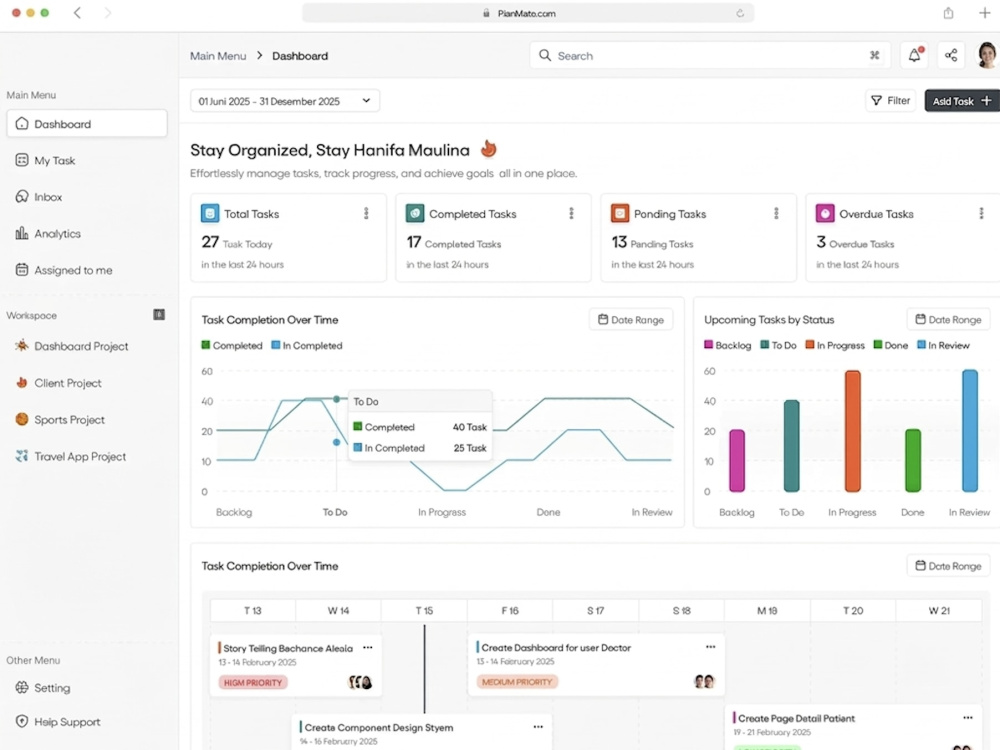Open options for Create Component Design card
Screen dimensions: 1000x750
point(538,726)
